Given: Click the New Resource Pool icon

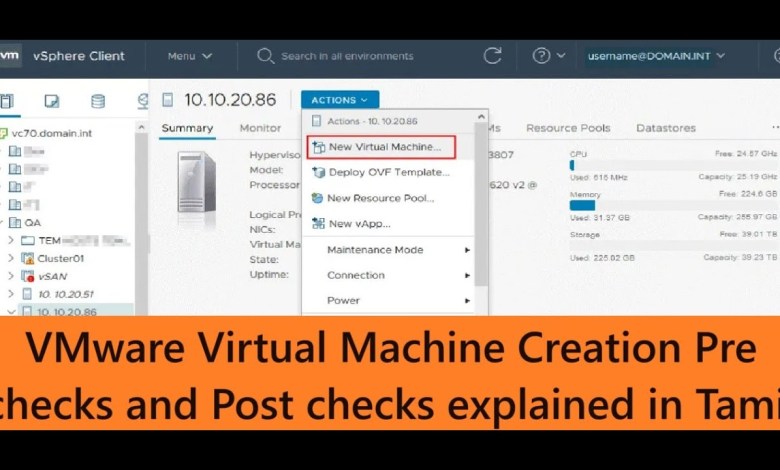Looking at the screenshot, I should [x=317, y=198].
